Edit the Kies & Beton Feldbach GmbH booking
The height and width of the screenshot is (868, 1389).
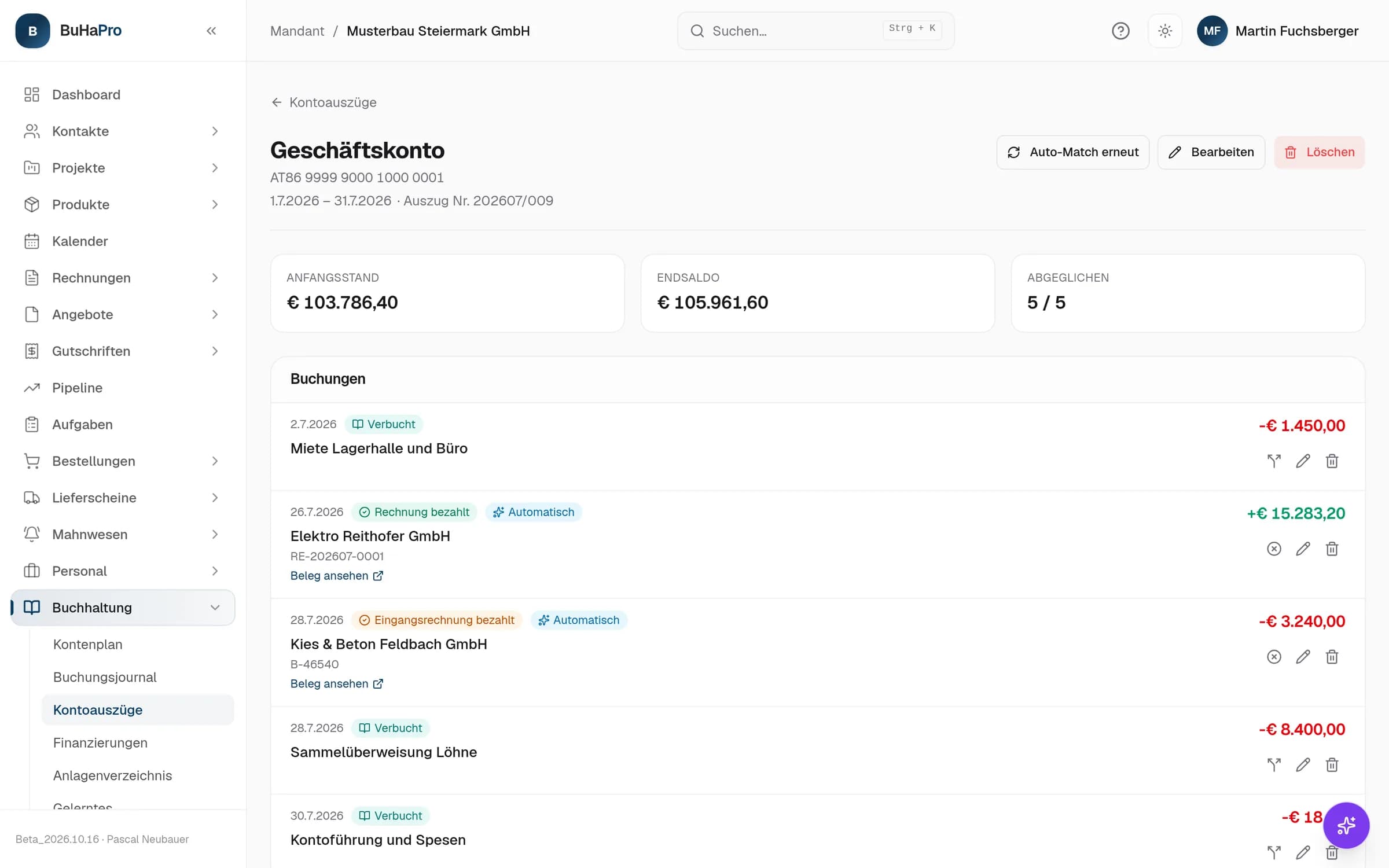click(1303, 657)
